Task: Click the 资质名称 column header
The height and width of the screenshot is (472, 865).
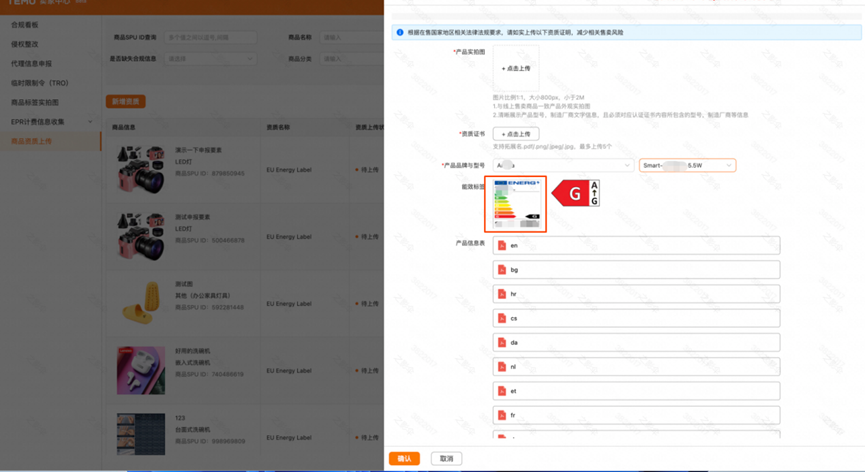Action: pos(277,127)
